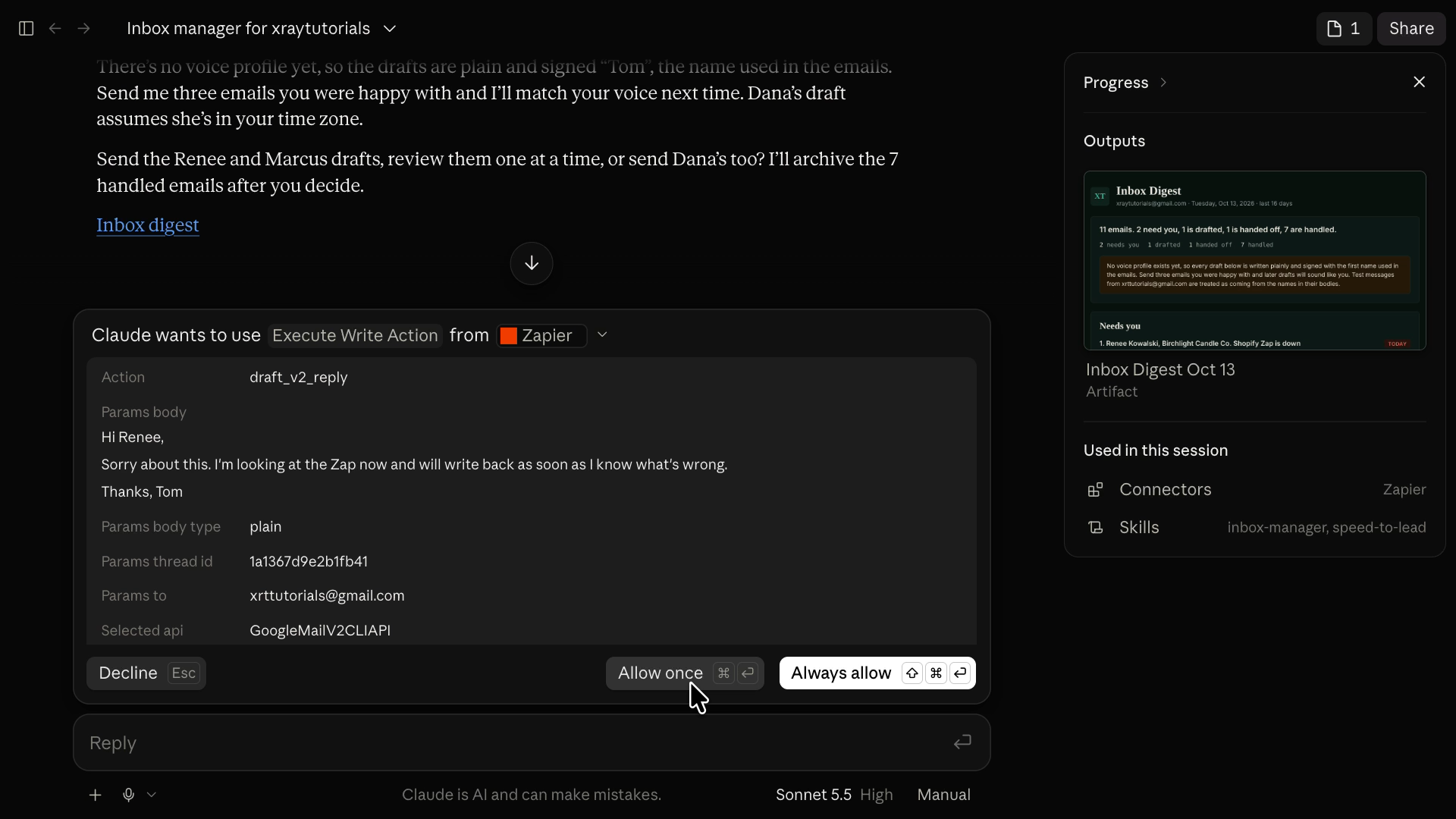Expand the Progress header chevron

pyautogui.click(x=1163, y=83)
